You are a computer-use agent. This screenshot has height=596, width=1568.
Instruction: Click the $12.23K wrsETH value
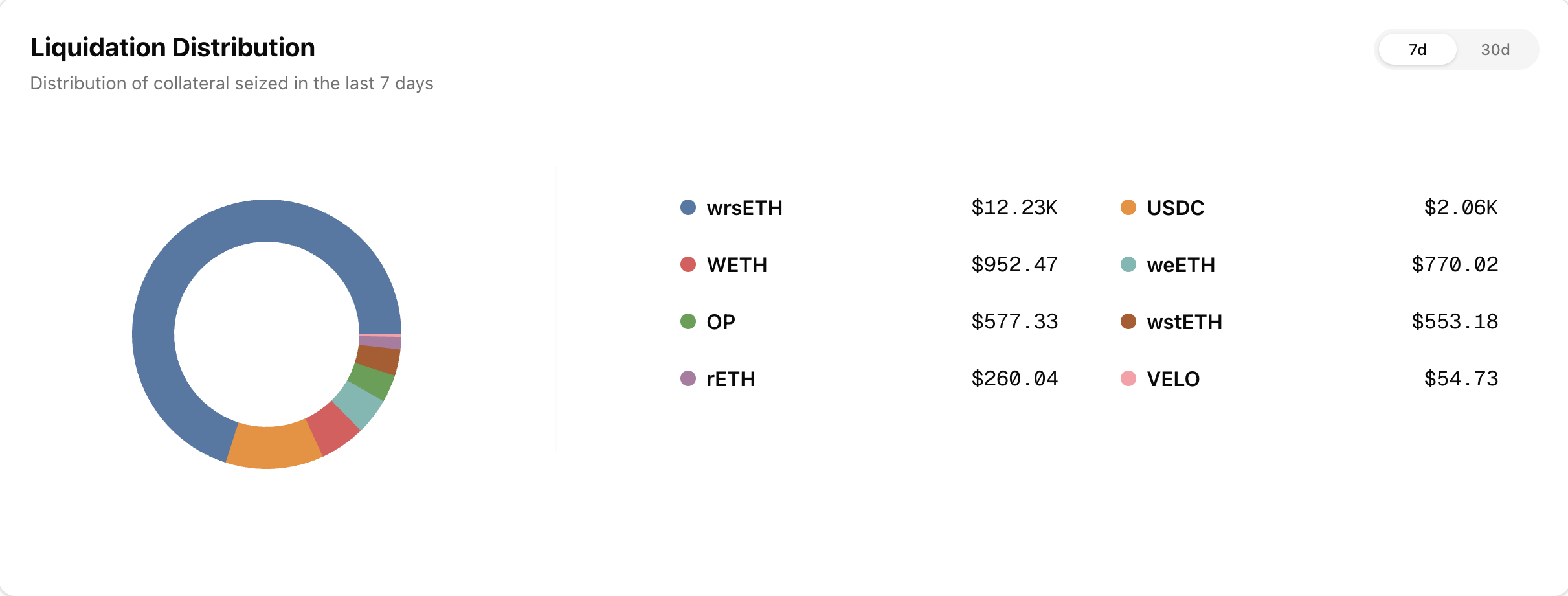click(x=1014, y=208)
